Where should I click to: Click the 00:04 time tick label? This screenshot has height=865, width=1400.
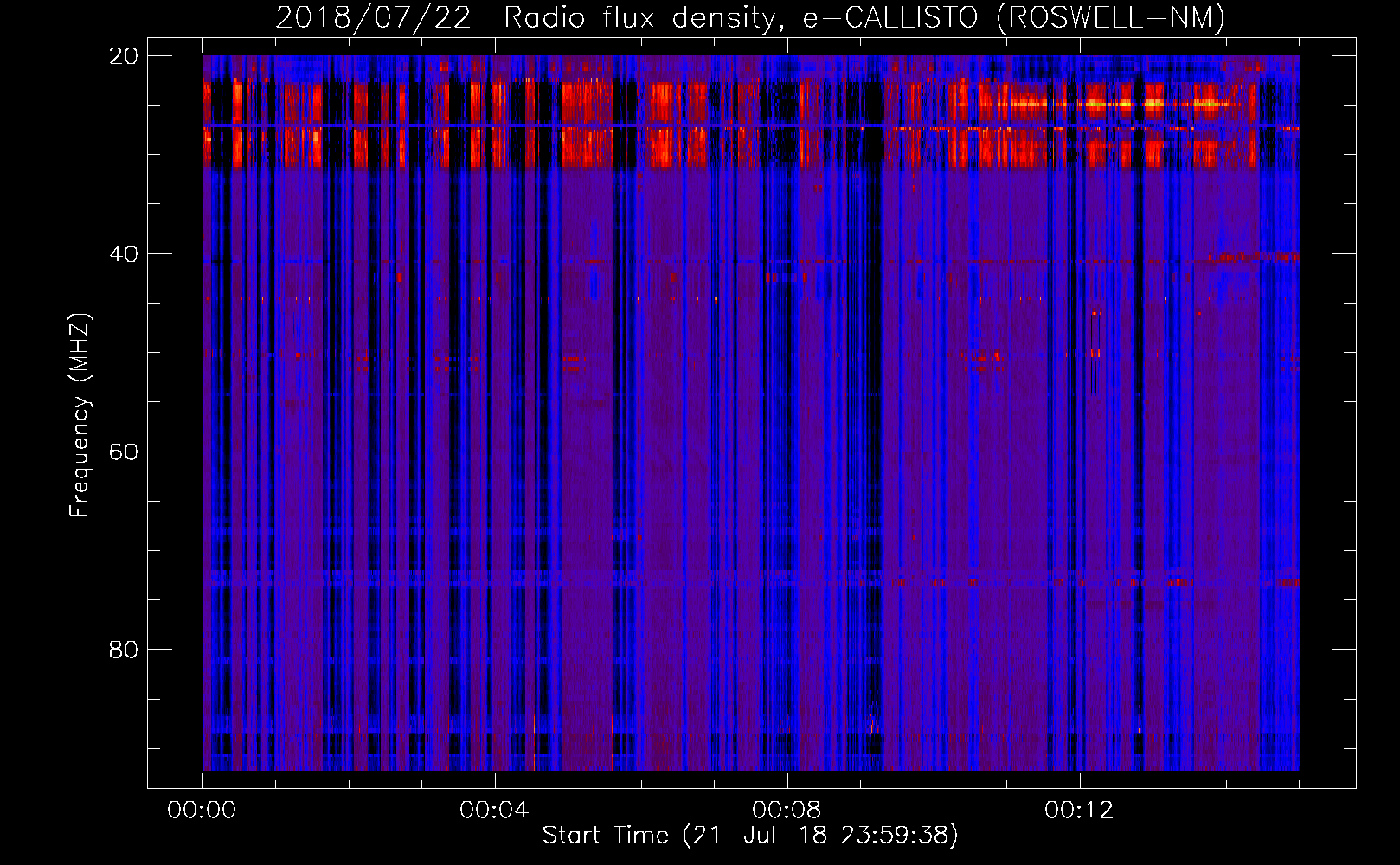pos(494,811)
